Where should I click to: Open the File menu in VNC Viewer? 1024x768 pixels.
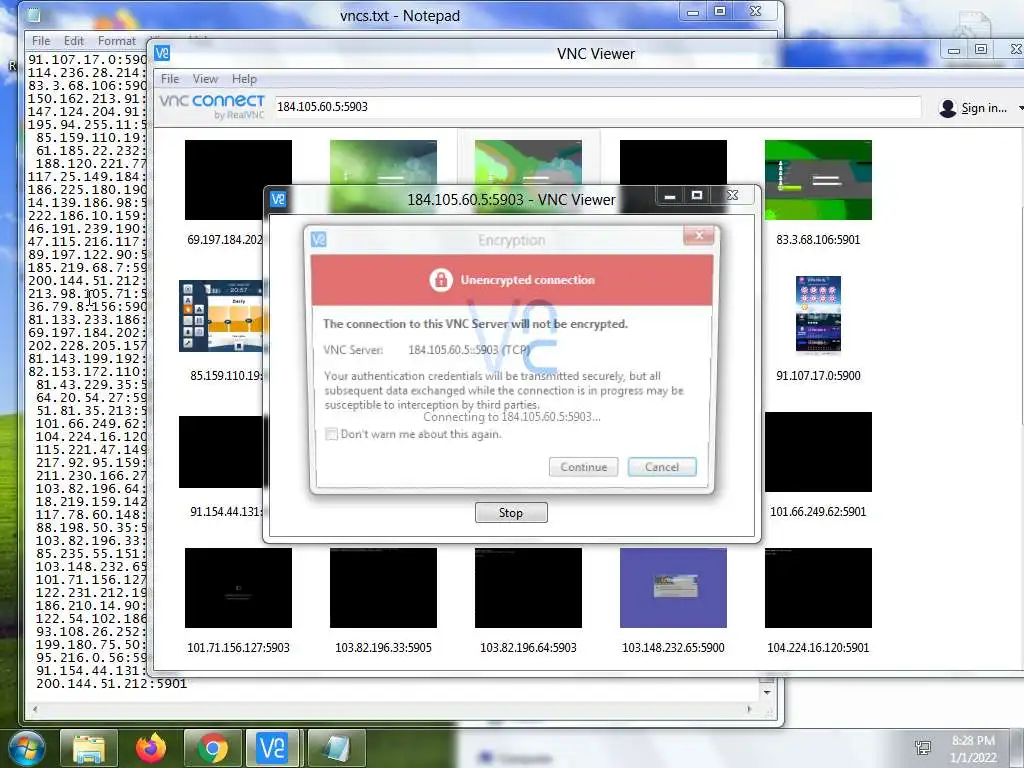[170, 79]
